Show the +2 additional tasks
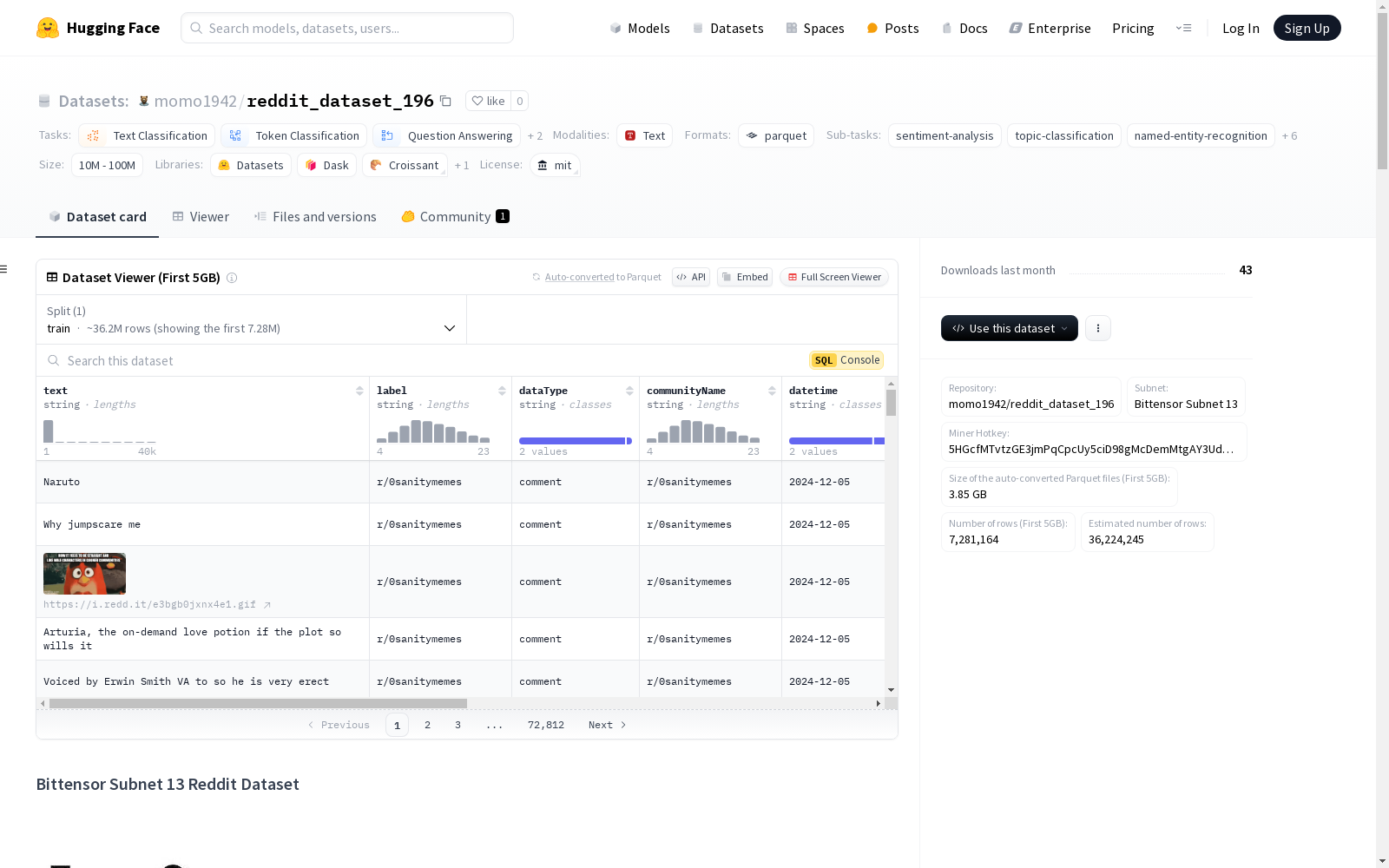 535,135
